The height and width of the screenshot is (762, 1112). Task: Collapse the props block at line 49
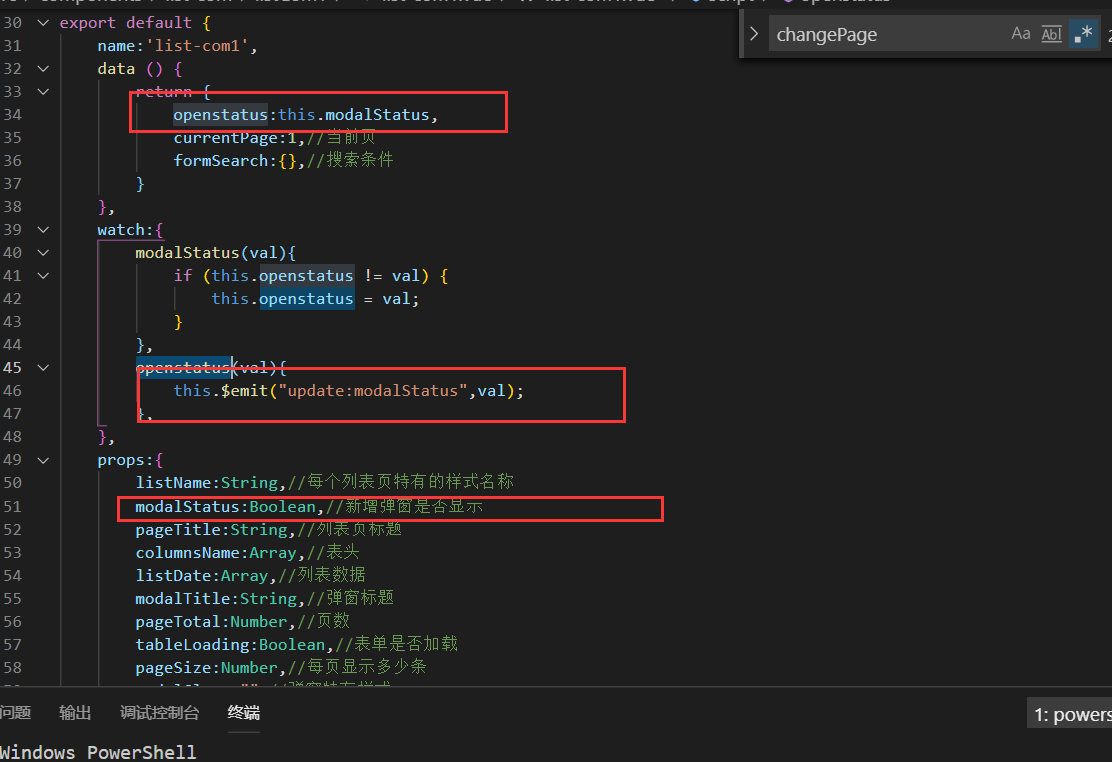43,460
